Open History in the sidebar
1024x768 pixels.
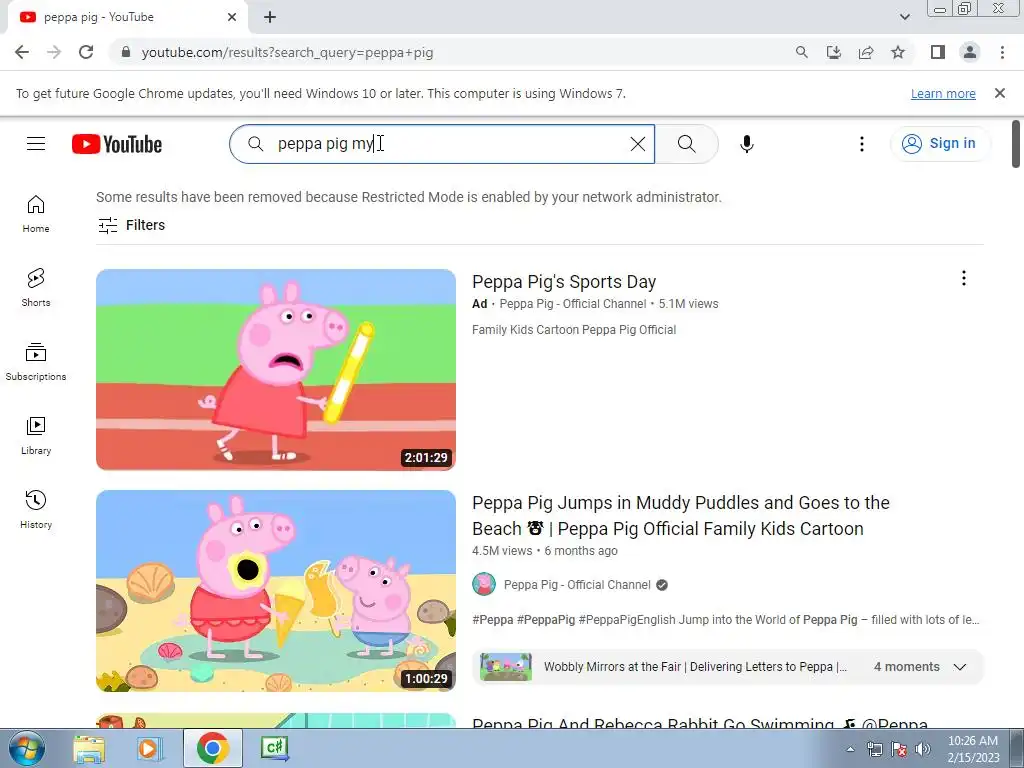click(x=36, y=509)
